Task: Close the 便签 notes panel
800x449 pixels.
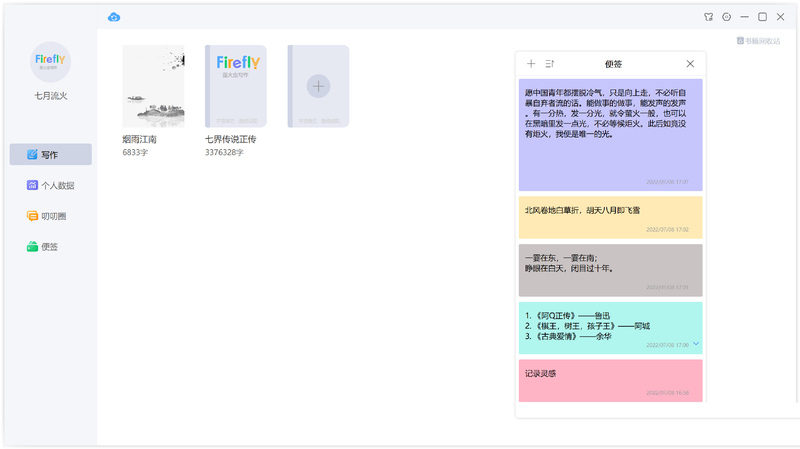Action: pos(690,64)
